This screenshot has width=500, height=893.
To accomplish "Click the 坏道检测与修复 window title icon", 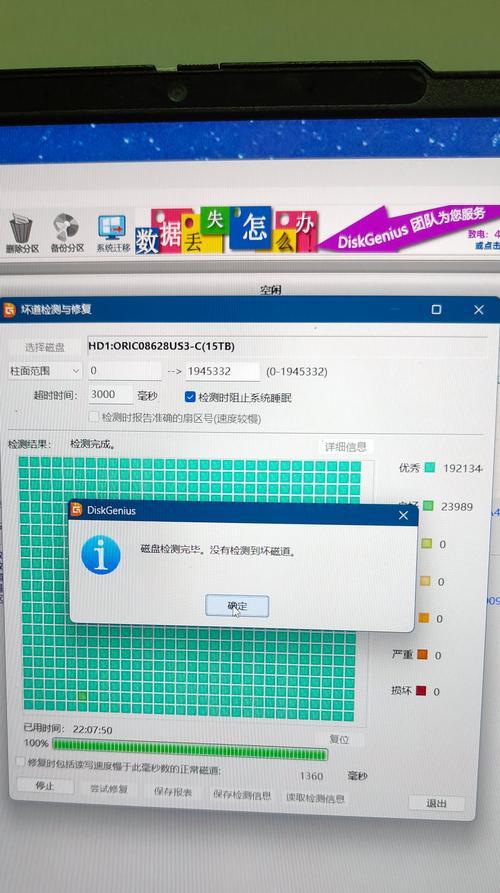I will point(10,310).
